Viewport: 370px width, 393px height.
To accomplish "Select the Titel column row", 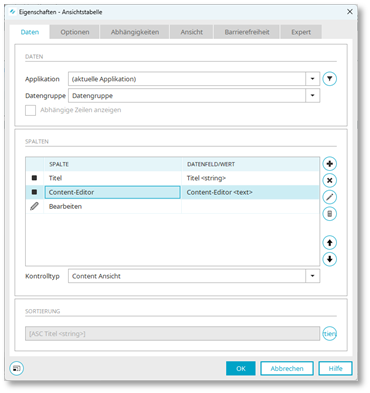I will coord(172,178).
